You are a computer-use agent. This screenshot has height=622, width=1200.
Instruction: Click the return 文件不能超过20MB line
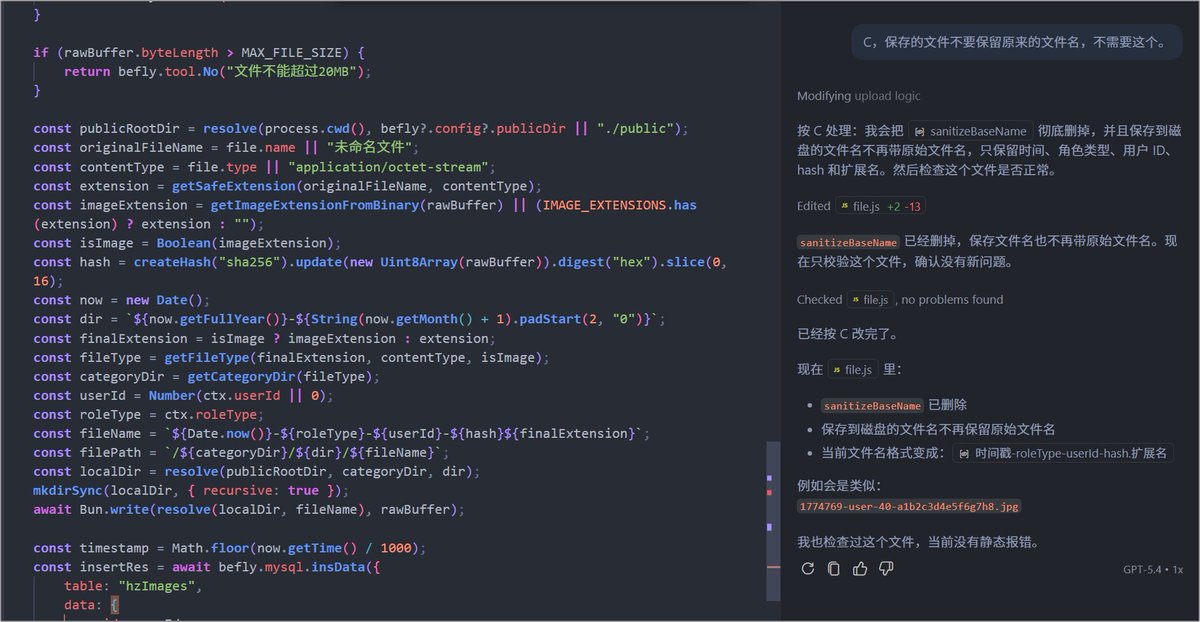coord(218,71)
